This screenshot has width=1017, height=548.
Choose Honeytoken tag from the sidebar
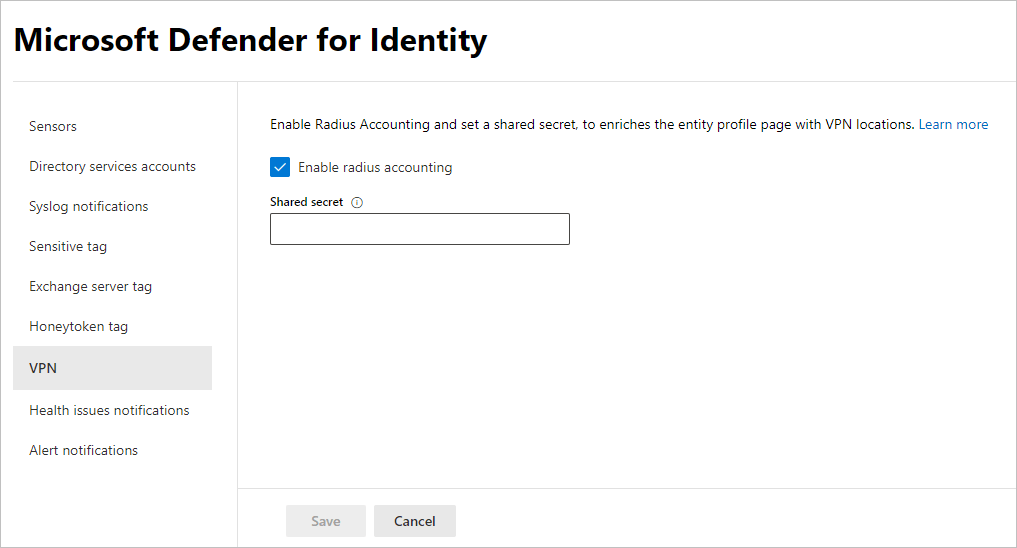pyautogui.click(x=78, y=326)
